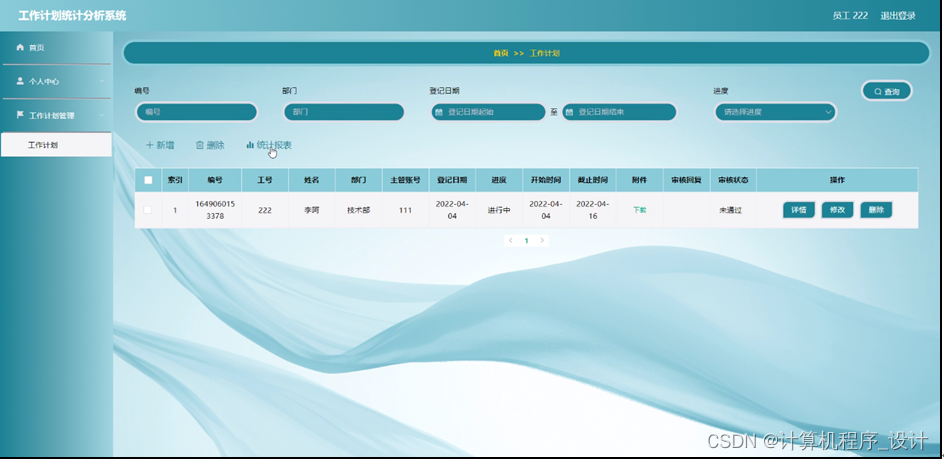Open 首页 in the sidebar menu
Viewport: 944px width, 460px height.
(56, 48)
